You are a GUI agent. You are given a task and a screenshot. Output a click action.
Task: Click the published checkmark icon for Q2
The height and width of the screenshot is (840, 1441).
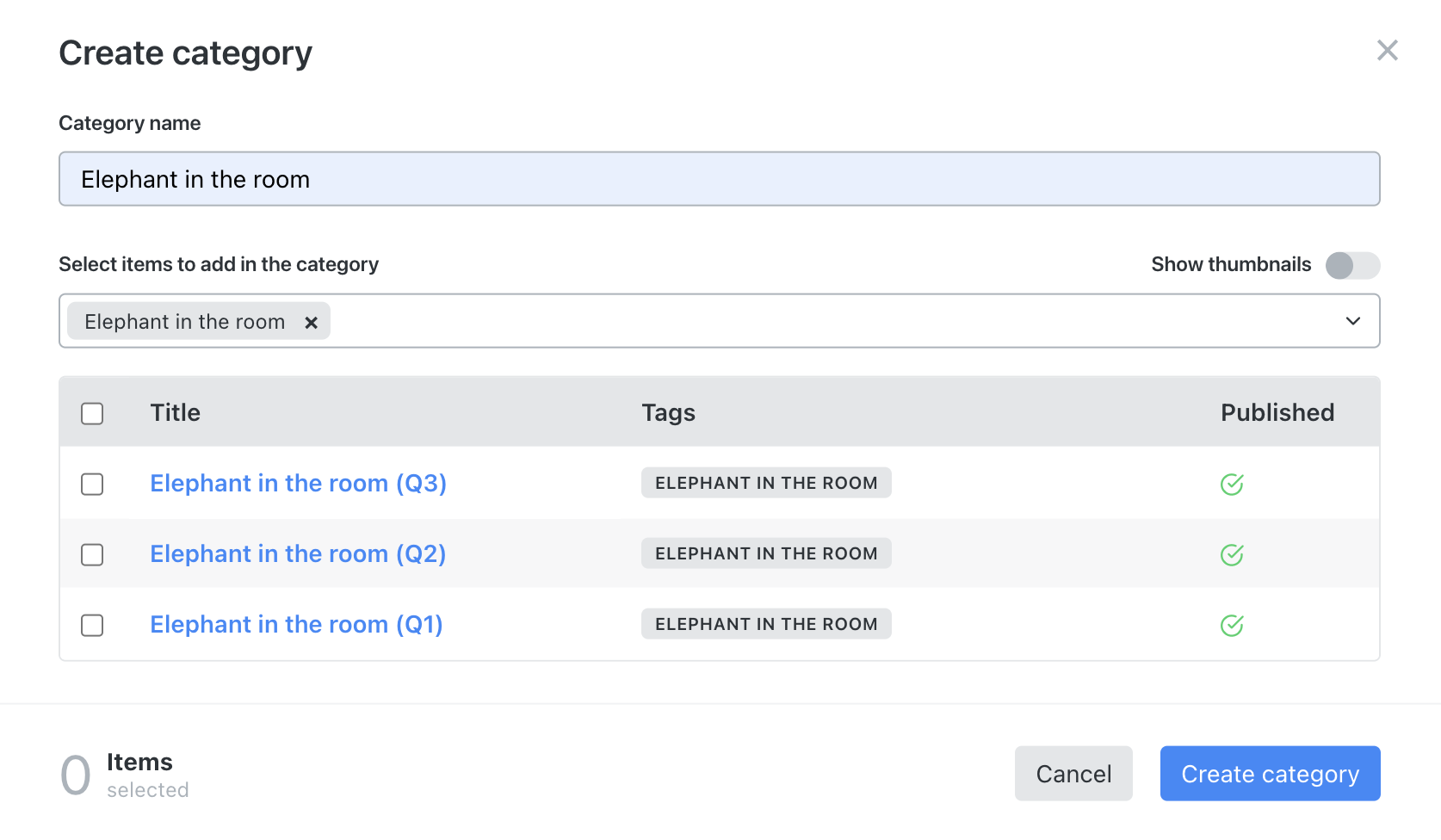coord(1232,555)
